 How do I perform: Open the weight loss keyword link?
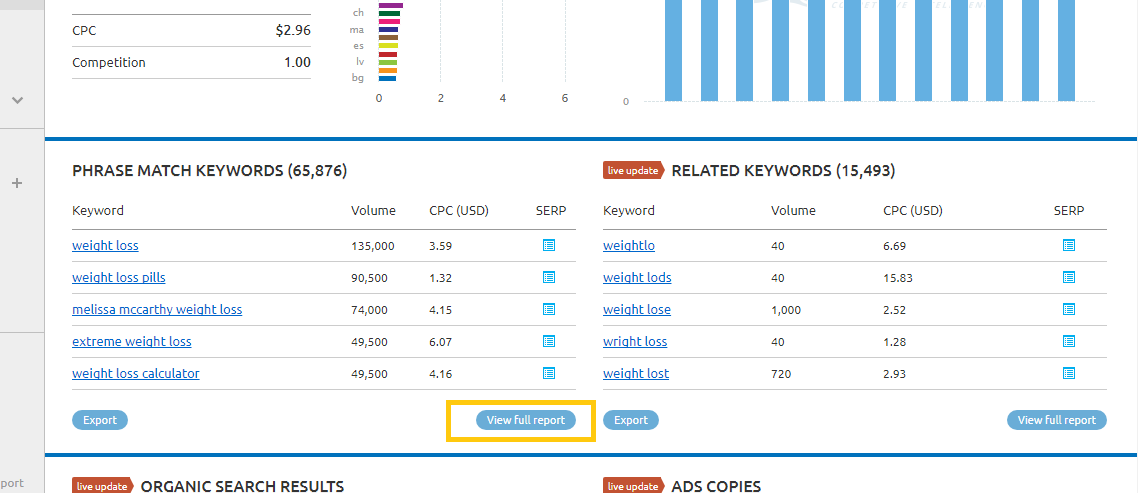[105, 245]
